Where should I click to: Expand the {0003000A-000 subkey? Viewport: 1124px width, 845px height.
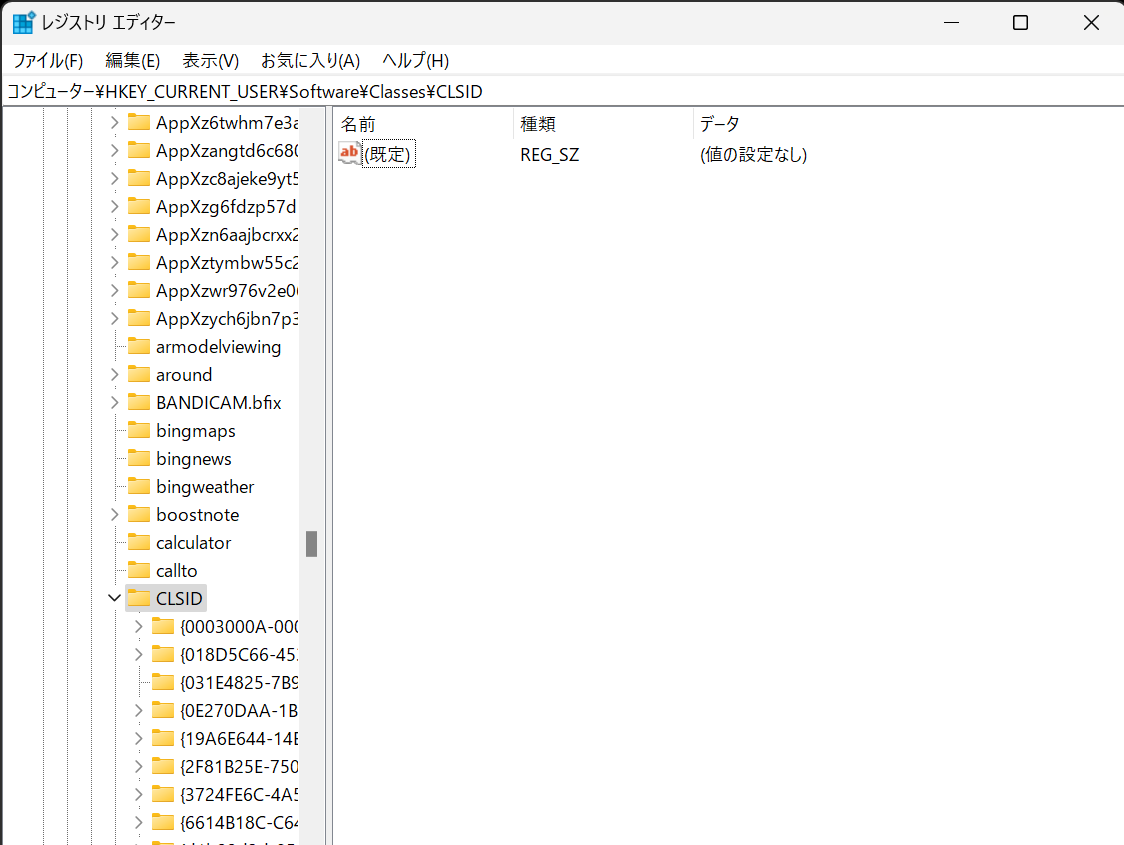tap(139, 626)
